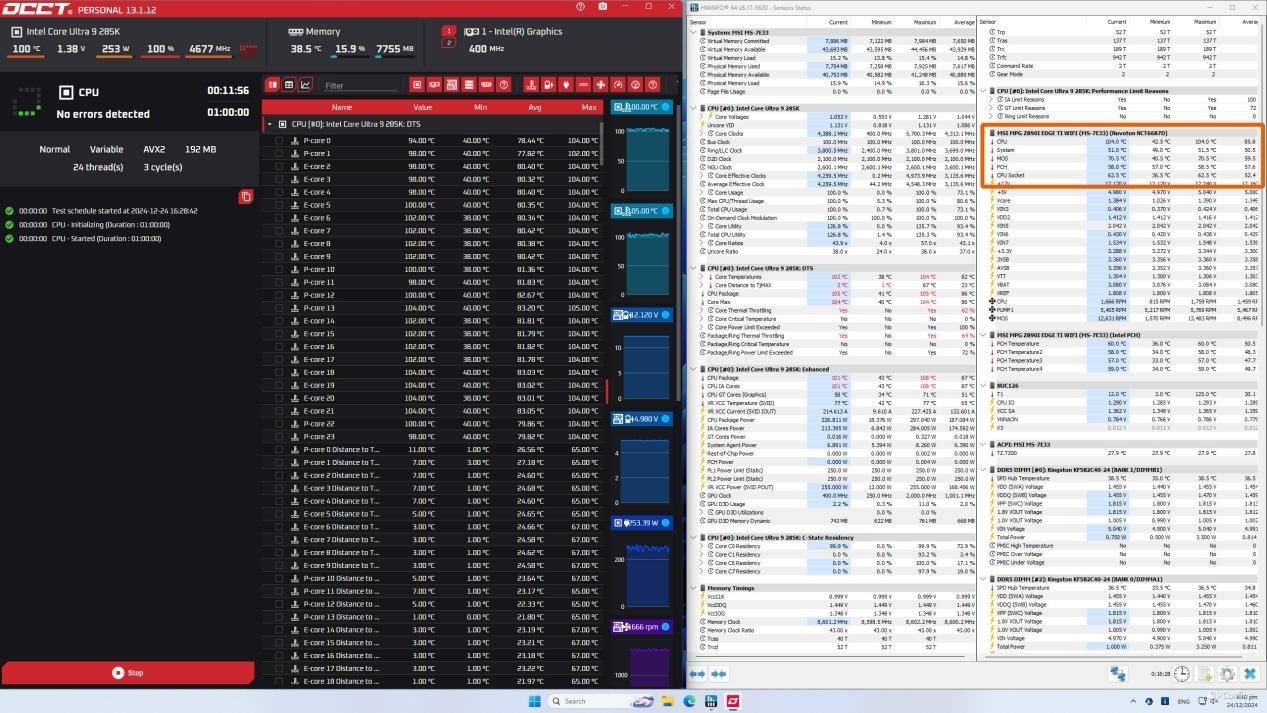Collapse System: MSI MS-7E33 section in HWiNFO
Viewport: 1267px width, 713px height.
tap(694, 32)
